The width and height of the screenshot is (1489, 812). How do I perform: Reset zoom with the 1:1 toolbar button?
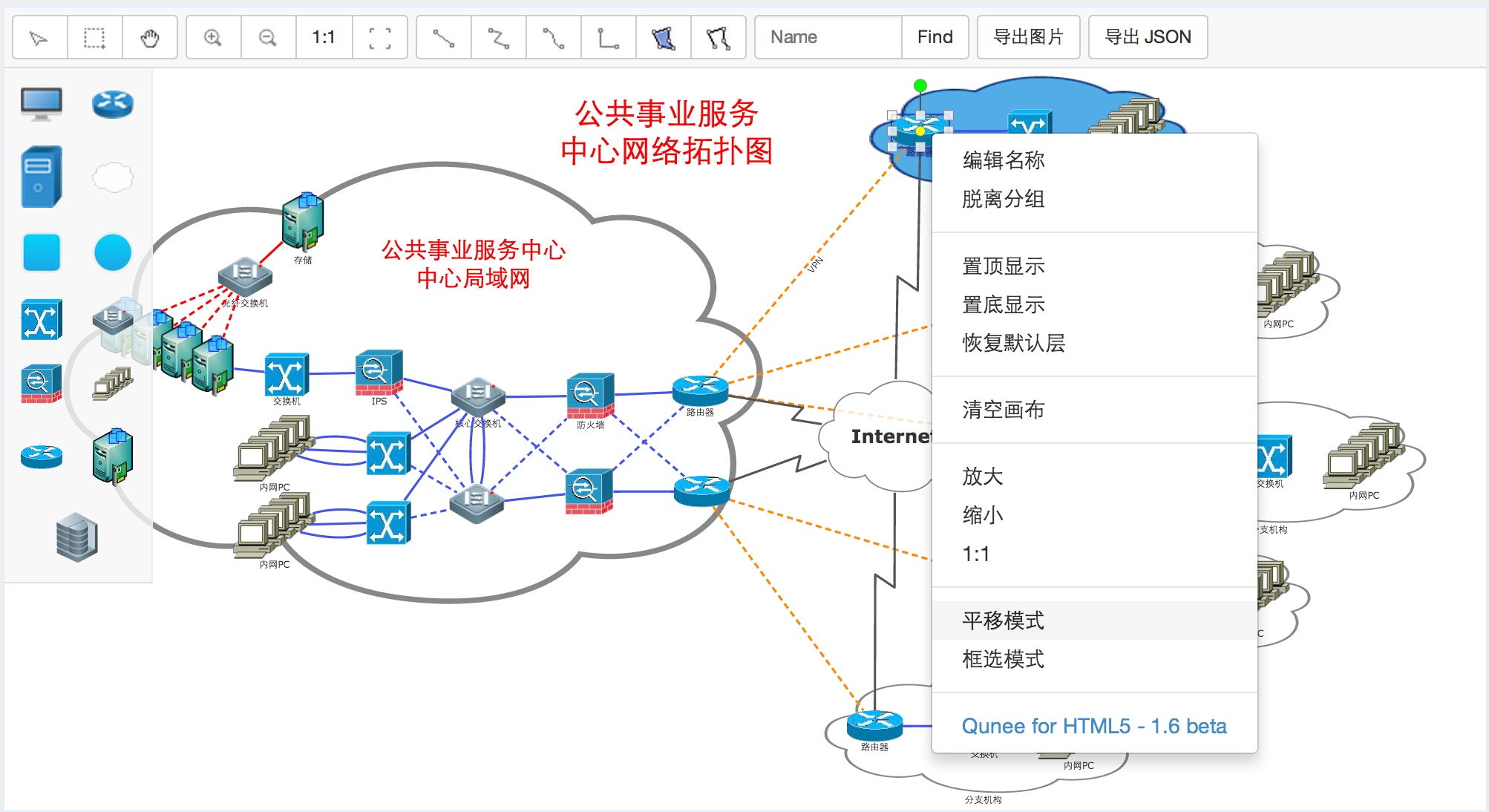pyautogui.click(x=324, y=37)
